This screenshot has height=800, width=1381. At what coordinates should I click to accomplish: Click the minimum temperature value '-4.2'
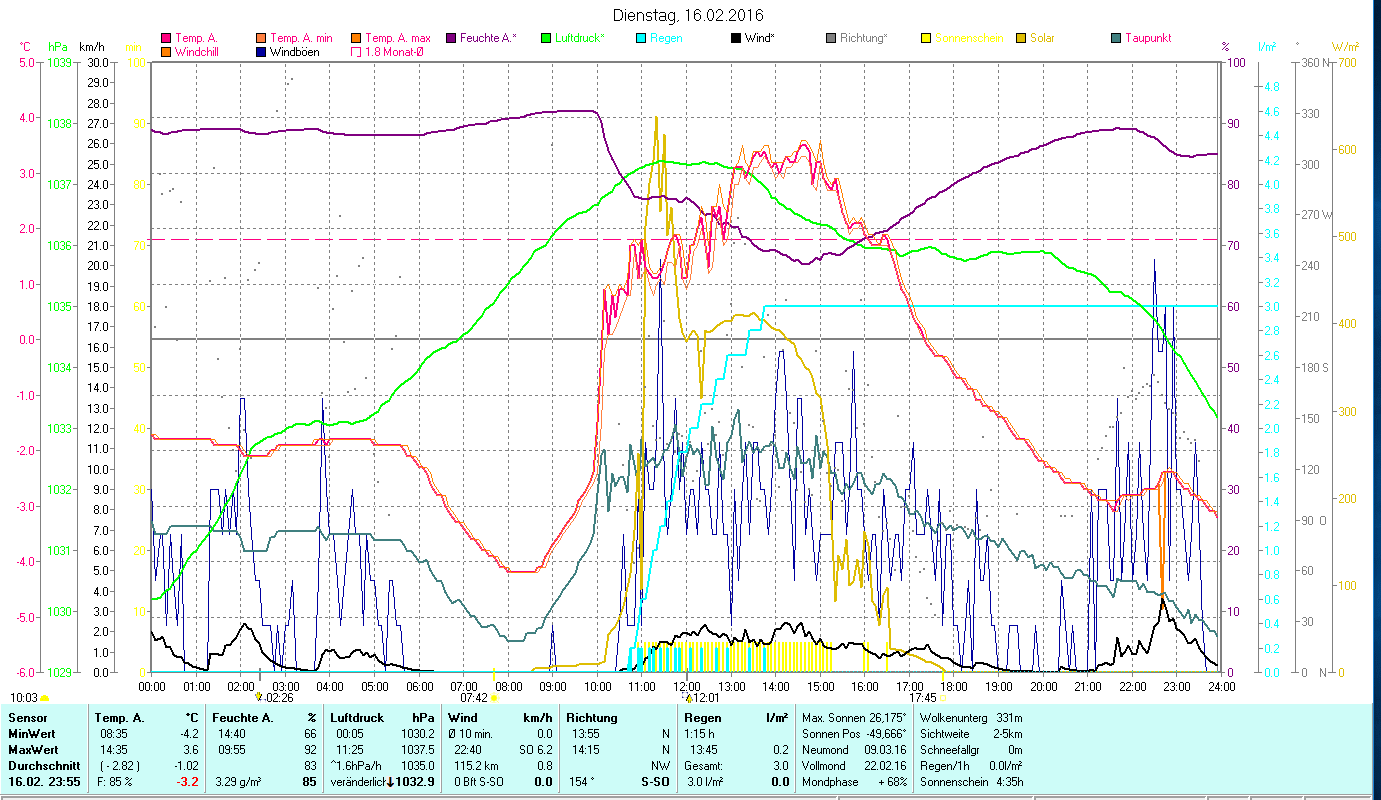(190, 734)
